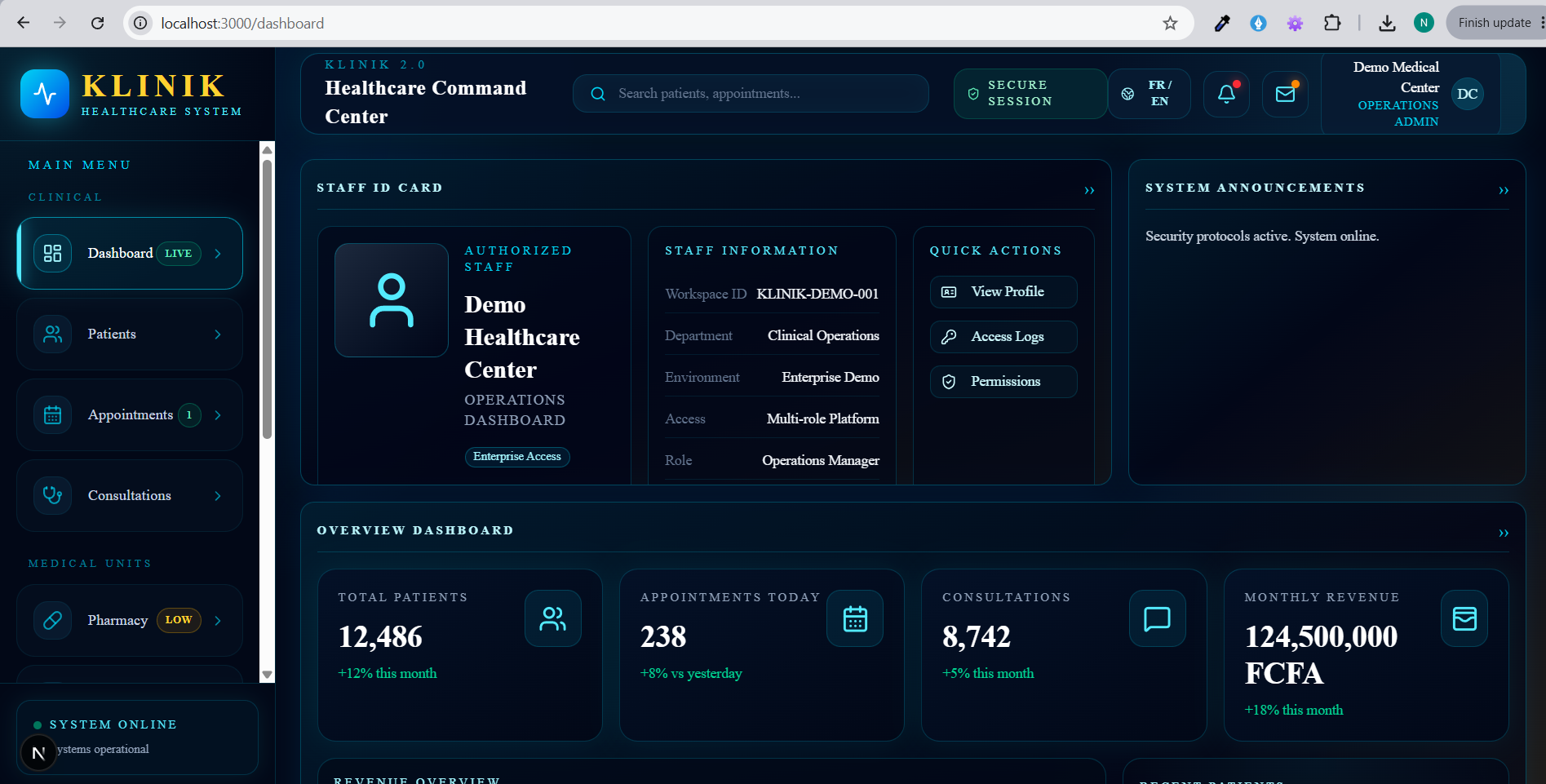Click the Klinik heartbeat logo icon

(45, 94)
